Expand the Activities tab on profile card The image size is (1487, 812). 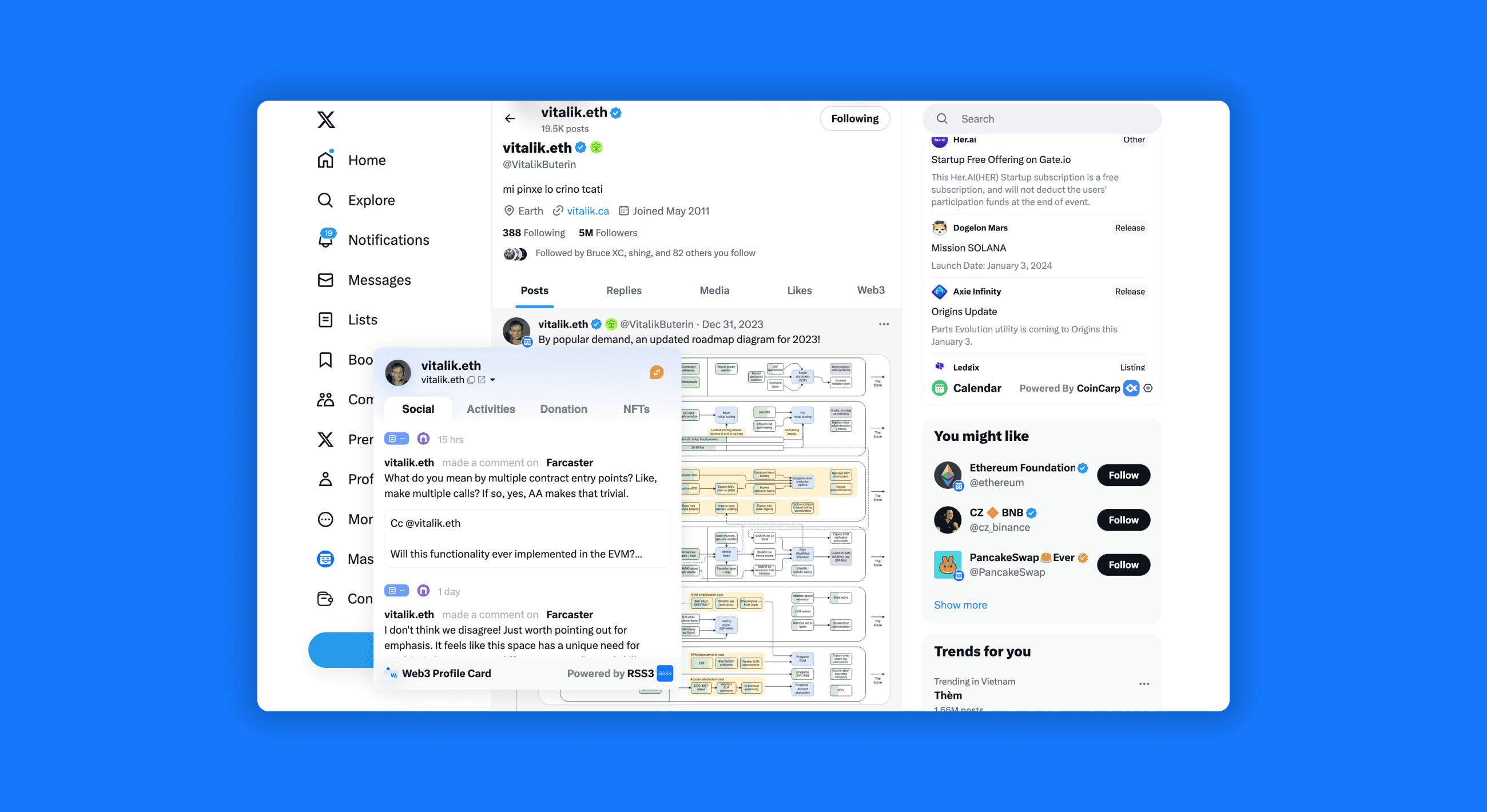pos(490,408)
